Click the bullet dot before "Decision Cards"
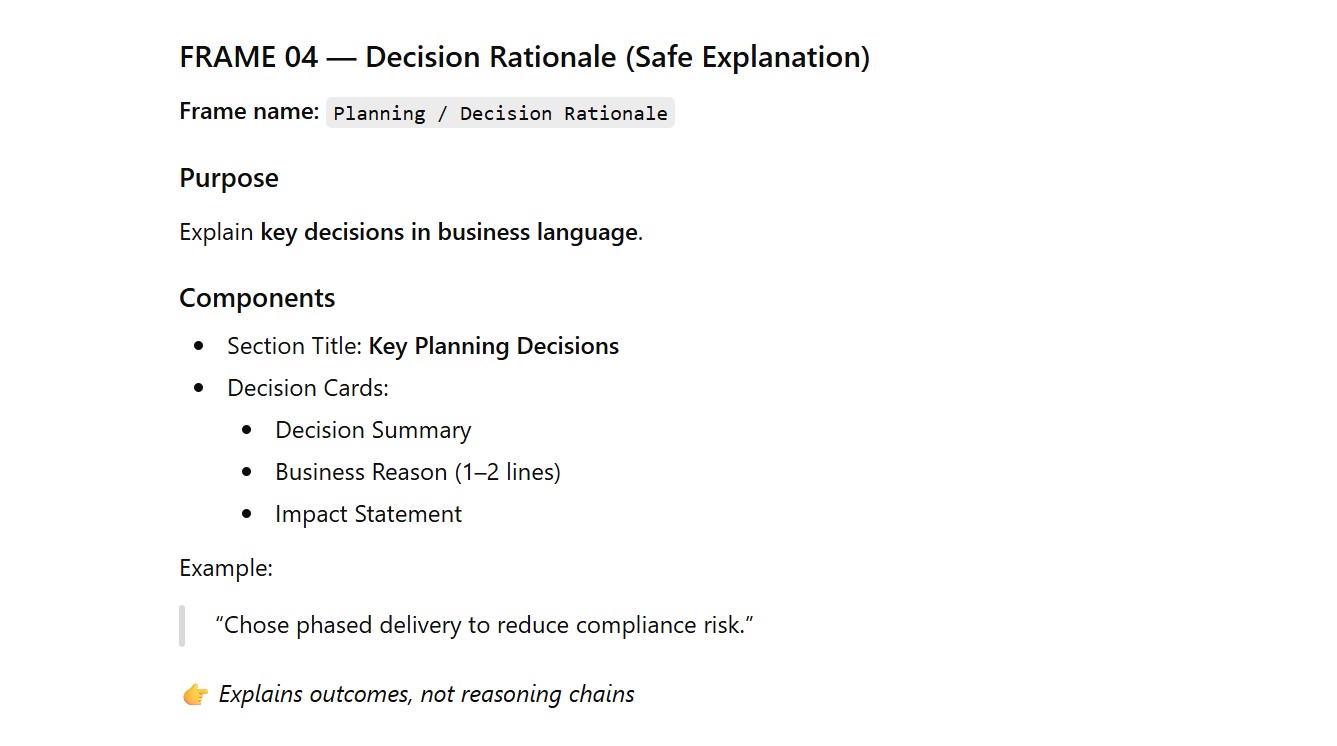The width and height of the screenshot is (1337, 746). 199,388
